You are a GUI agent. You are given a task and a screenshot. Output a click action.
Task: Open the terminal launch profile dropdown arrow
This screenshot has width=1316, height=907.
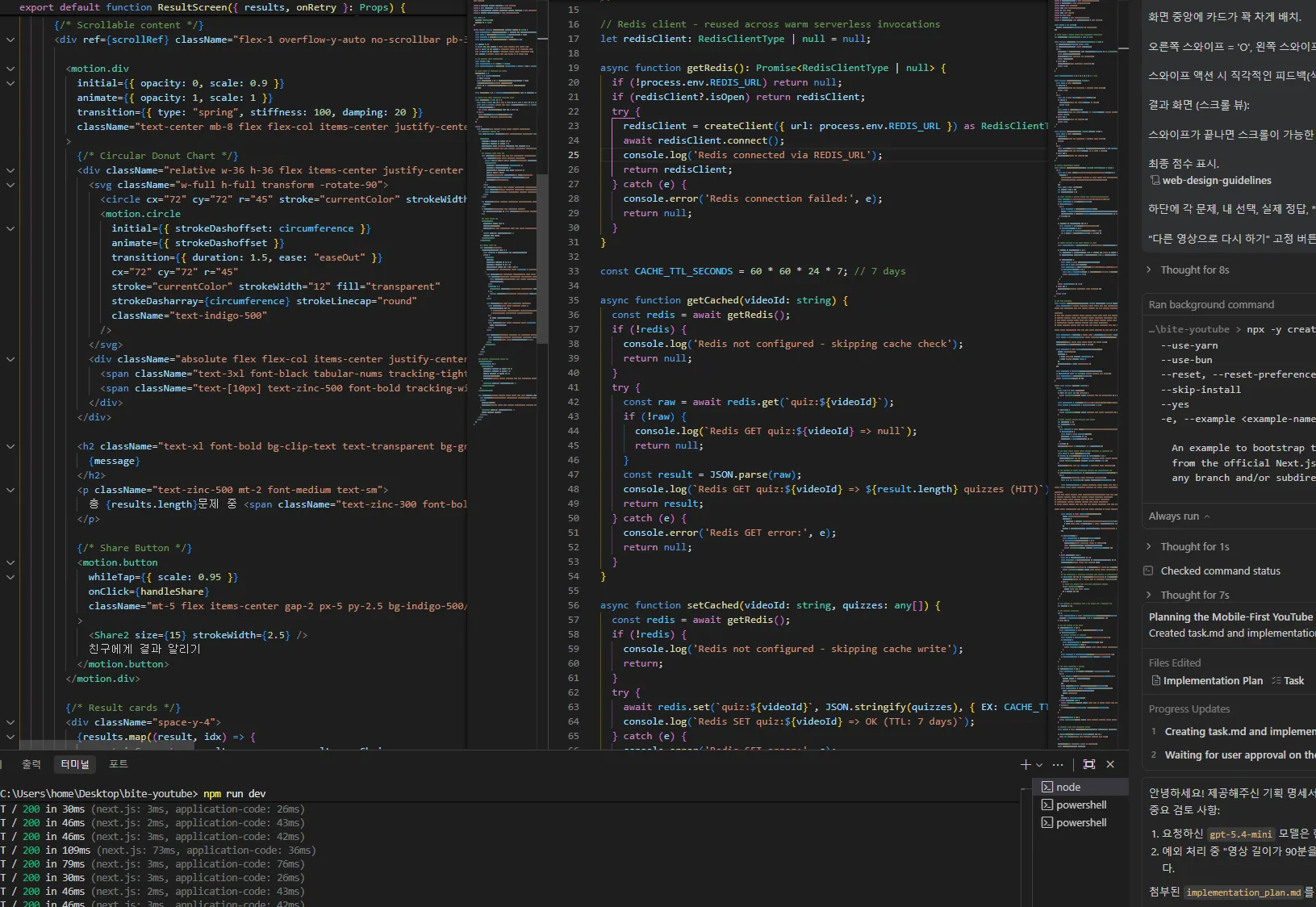[x=1039, y=765]
